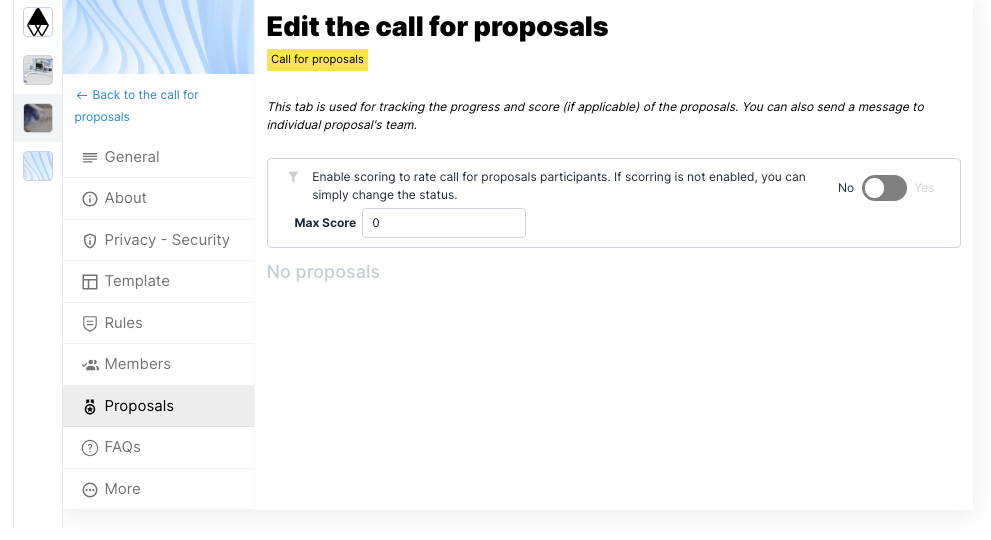Click the About info circle icon

coord(90,199)
